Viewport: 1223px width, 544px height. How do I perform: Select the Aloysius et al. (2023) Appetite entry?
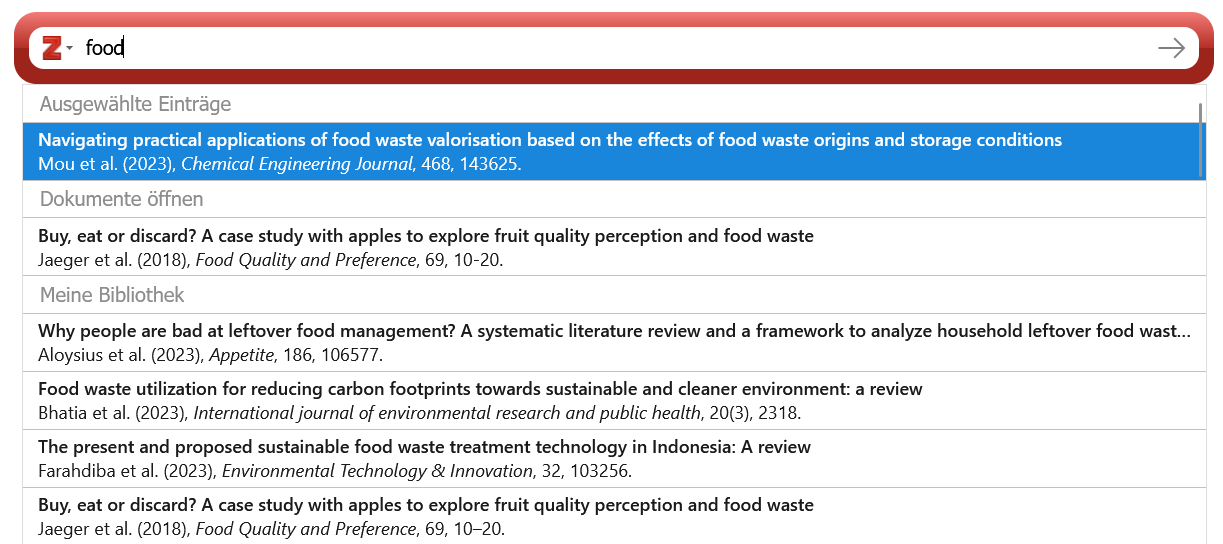pyautogui.click(x=614, y=342)
